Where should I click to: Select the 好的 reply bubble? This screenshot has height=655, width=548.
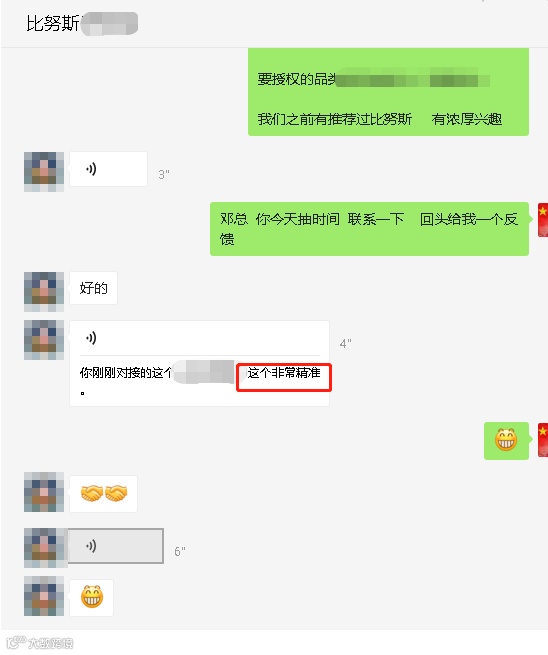tap(94, 288)
